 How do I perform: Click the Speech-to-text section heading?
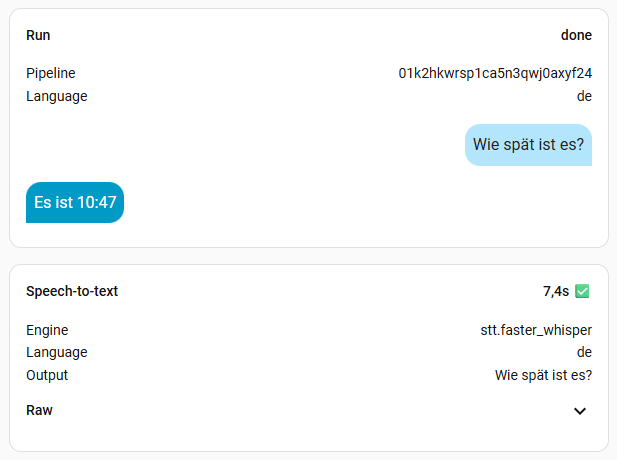(x=72, y=291)
